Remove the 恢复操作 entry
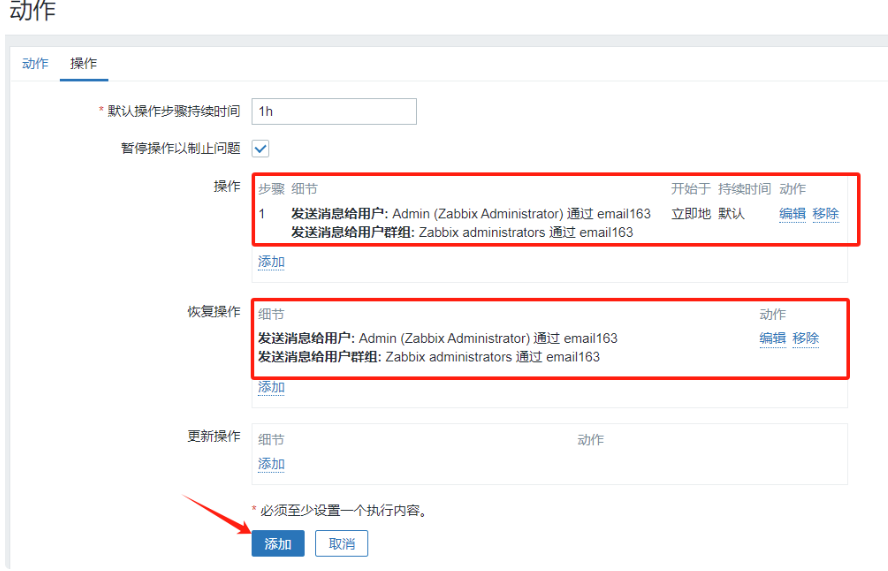 805,339
